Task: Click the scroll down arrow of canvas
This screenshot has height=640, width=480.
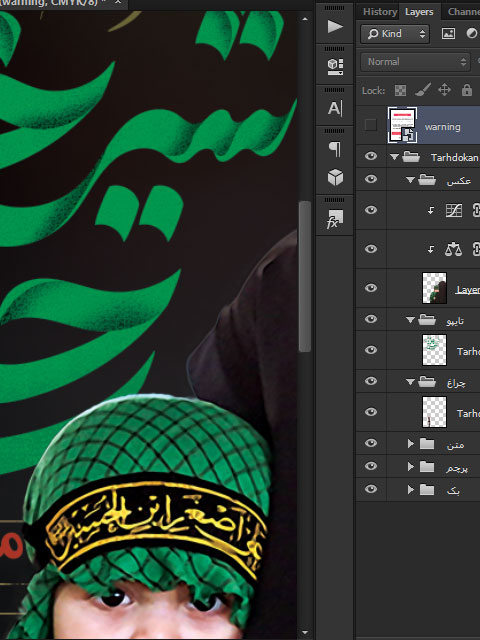Action: [x=304, y=633]
